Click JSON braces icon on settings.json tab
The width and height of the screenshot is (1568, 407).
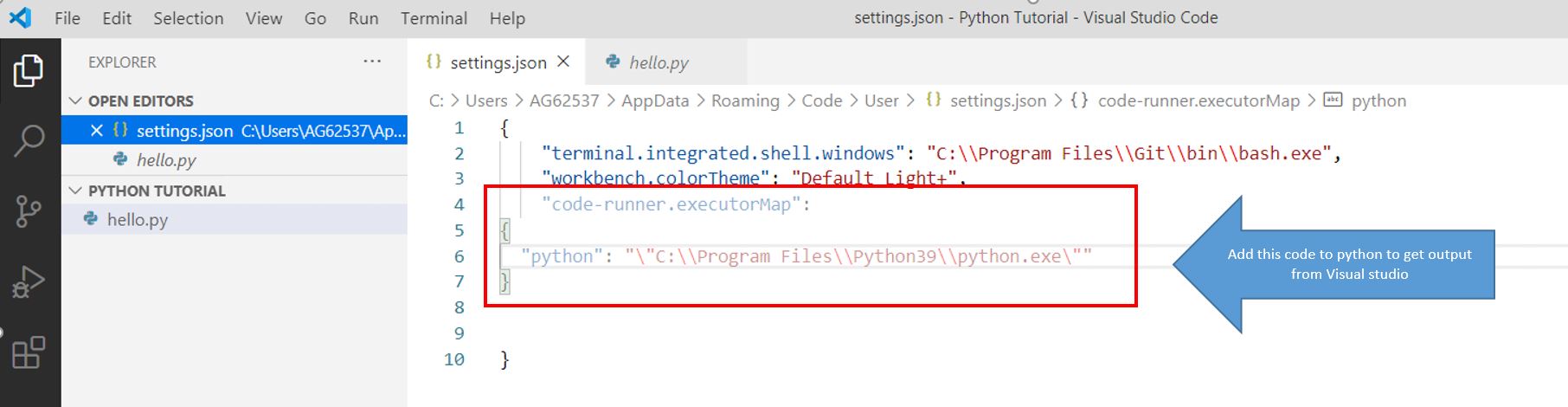[x=434, y=61]
